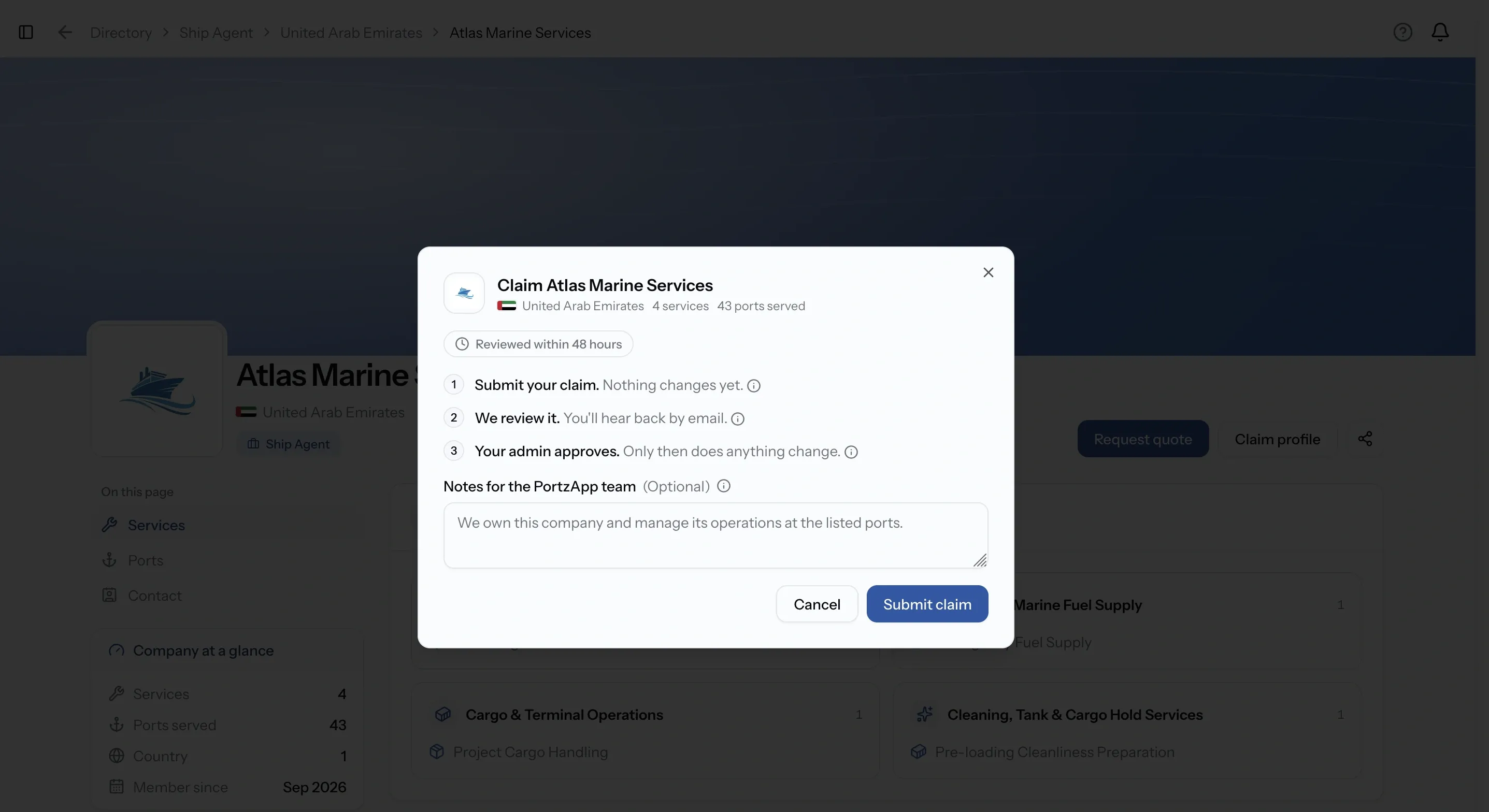Toggle the sidebar panel icon

(26, 32)
